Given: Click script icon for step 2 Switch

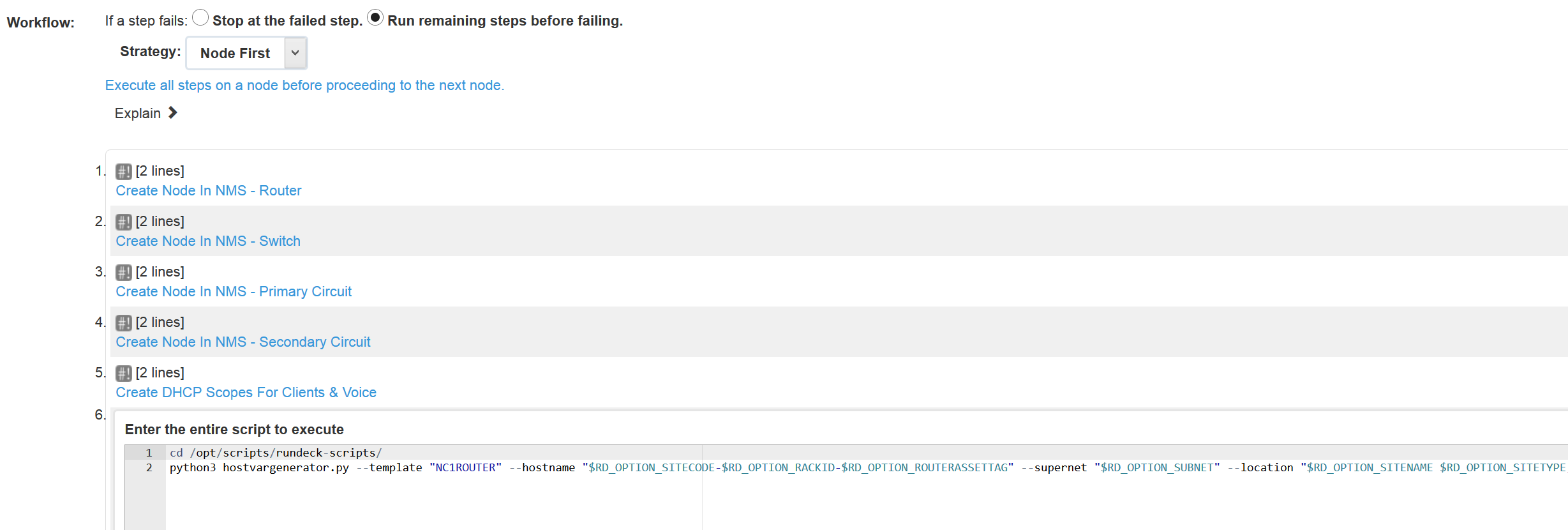Looking at the screenshot, I should pyautogui.click(x=123, y=222).
